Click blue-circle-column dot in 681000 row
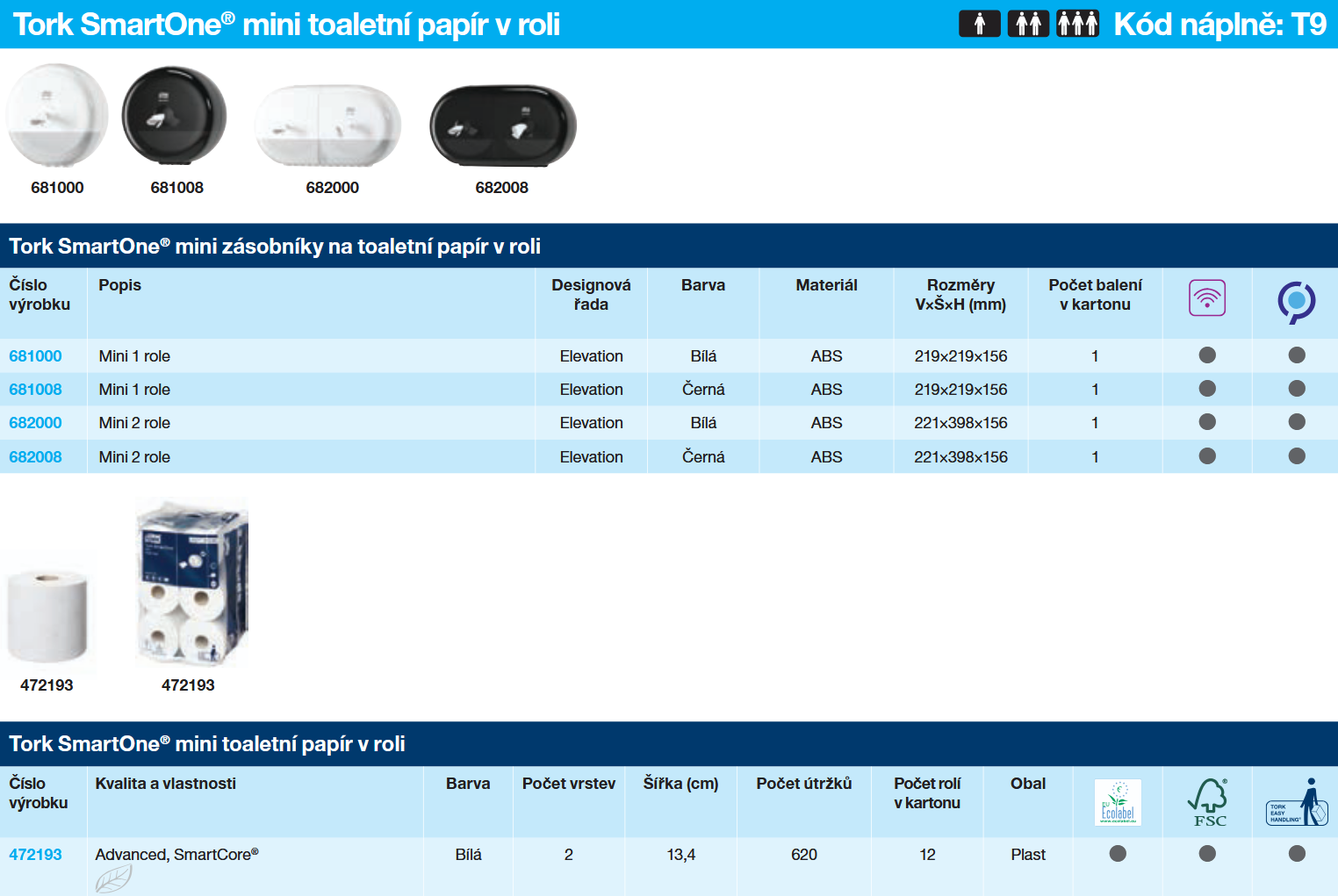Viewport: 1338px width, 896px height. (1297, 355)
